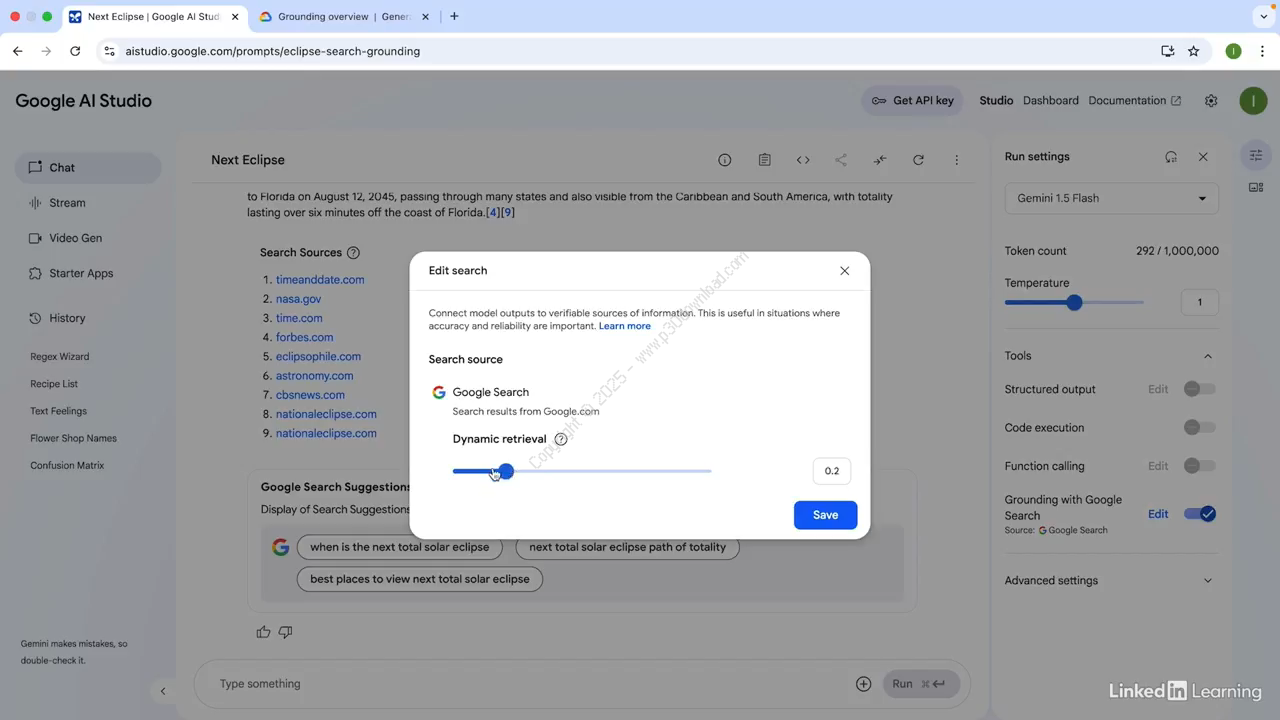
Task: Click the thumbs down feedback icon
Action: [286, 632]
